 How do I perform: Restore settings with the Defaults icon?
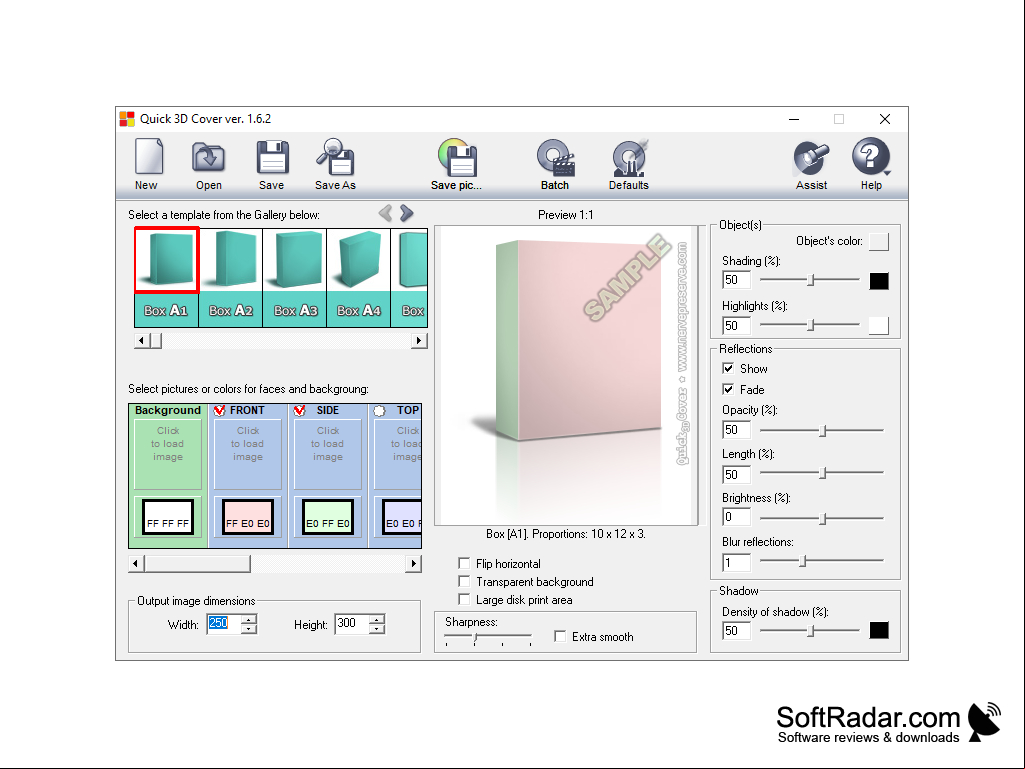click(x=629, y=158)
